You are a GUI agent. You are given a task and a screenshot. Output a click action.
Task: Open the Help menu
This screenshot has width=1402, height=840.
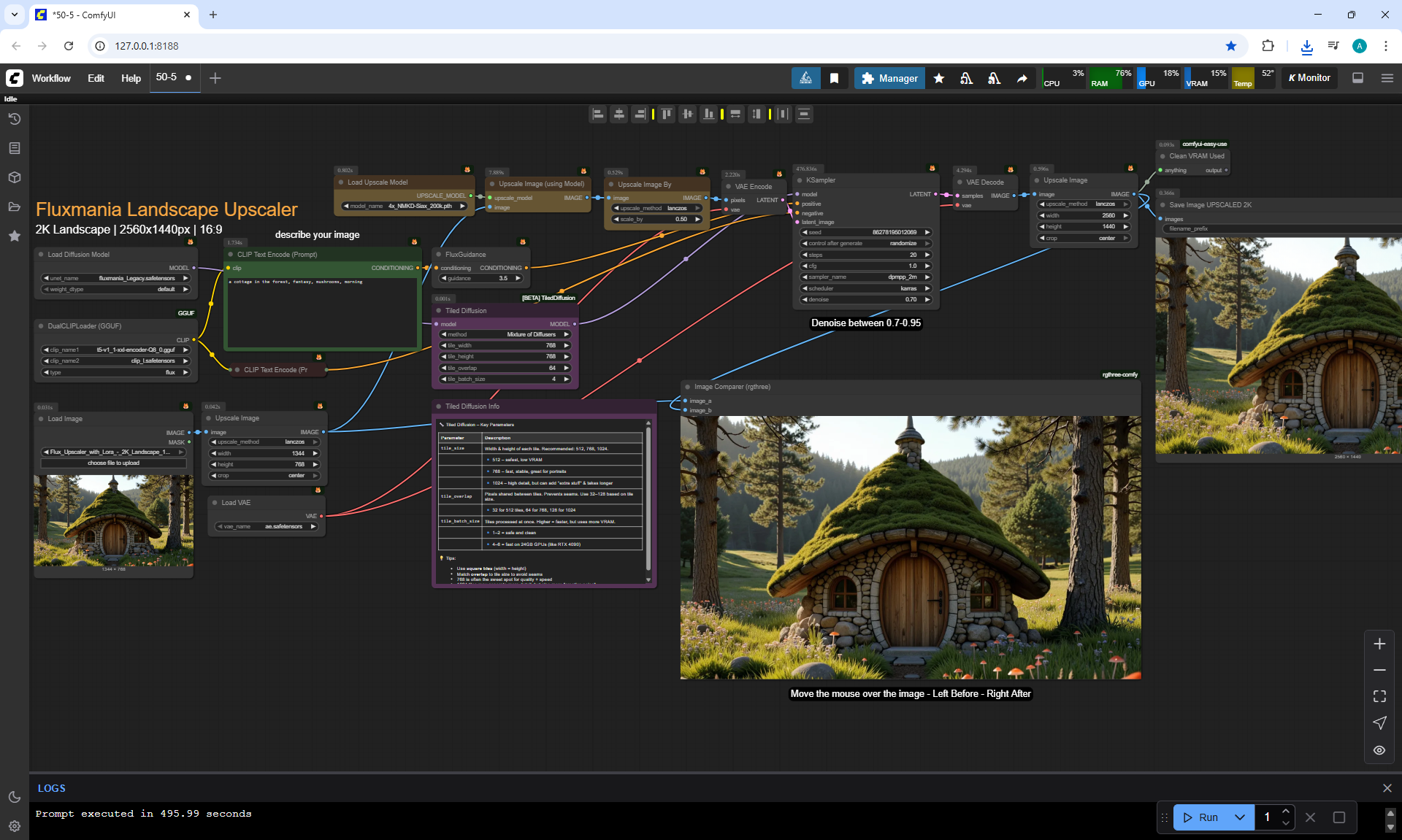click(131, 78)
